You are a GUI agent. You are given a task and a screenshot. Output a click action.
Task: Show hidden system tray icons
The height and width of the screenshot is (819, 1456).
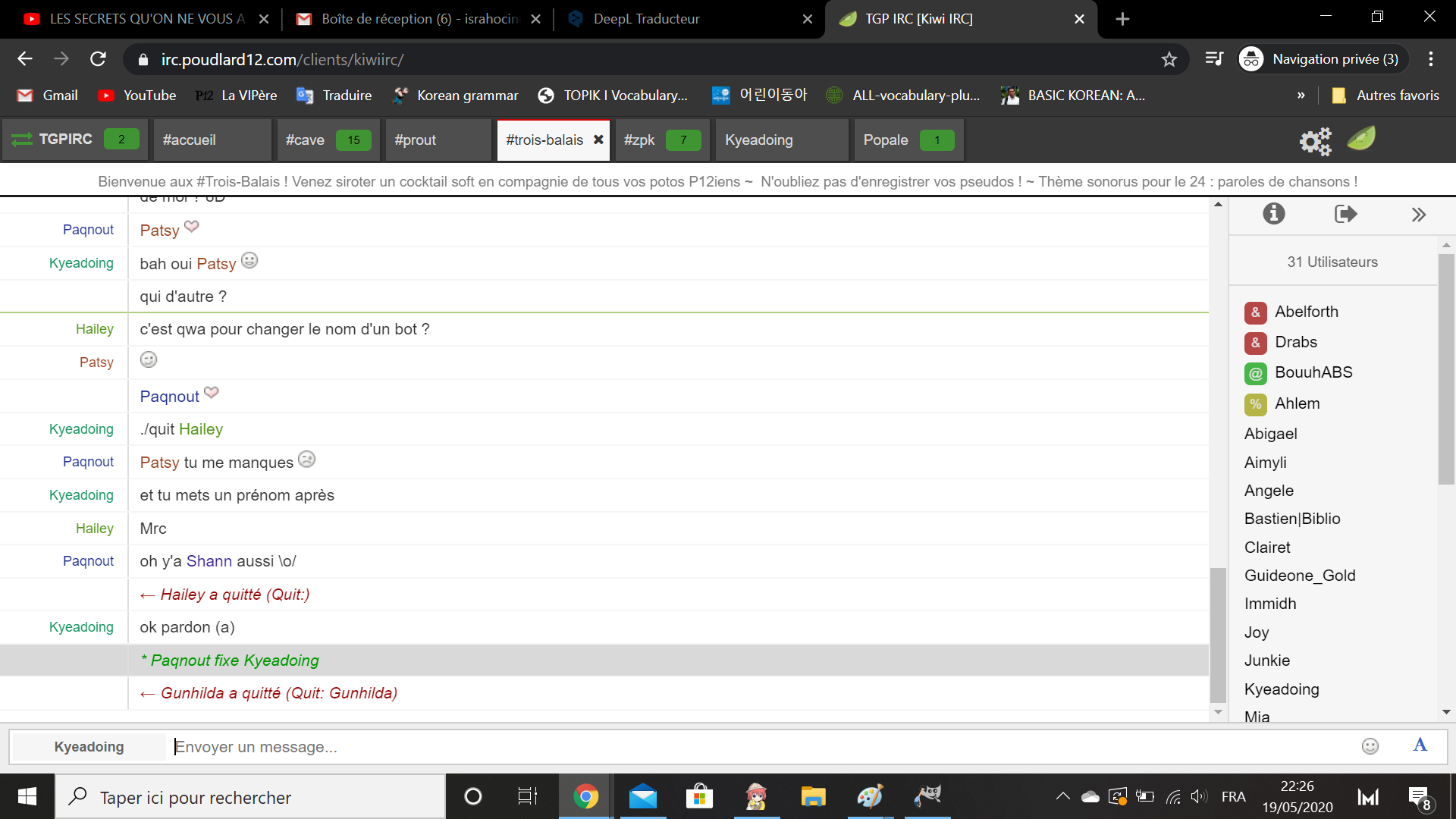1062,796
